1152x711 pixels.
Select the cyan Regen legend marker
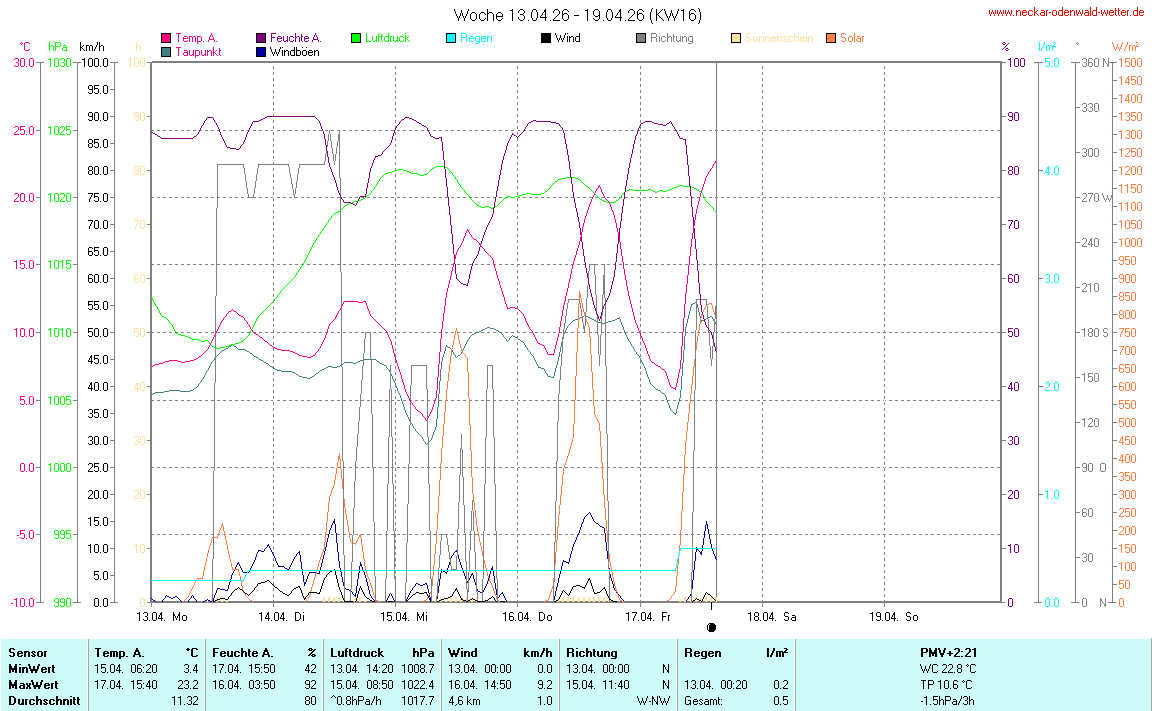451,38
